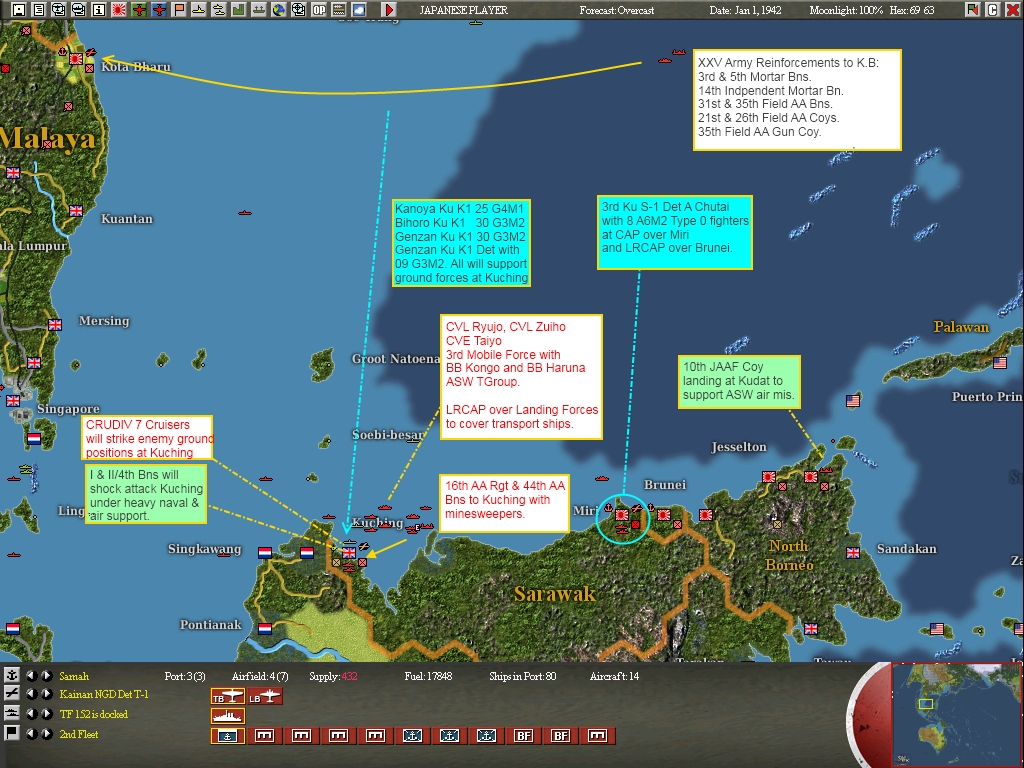
Task: Open the Kainan NGD Det T-1 unit
Action: pos(104,694)
